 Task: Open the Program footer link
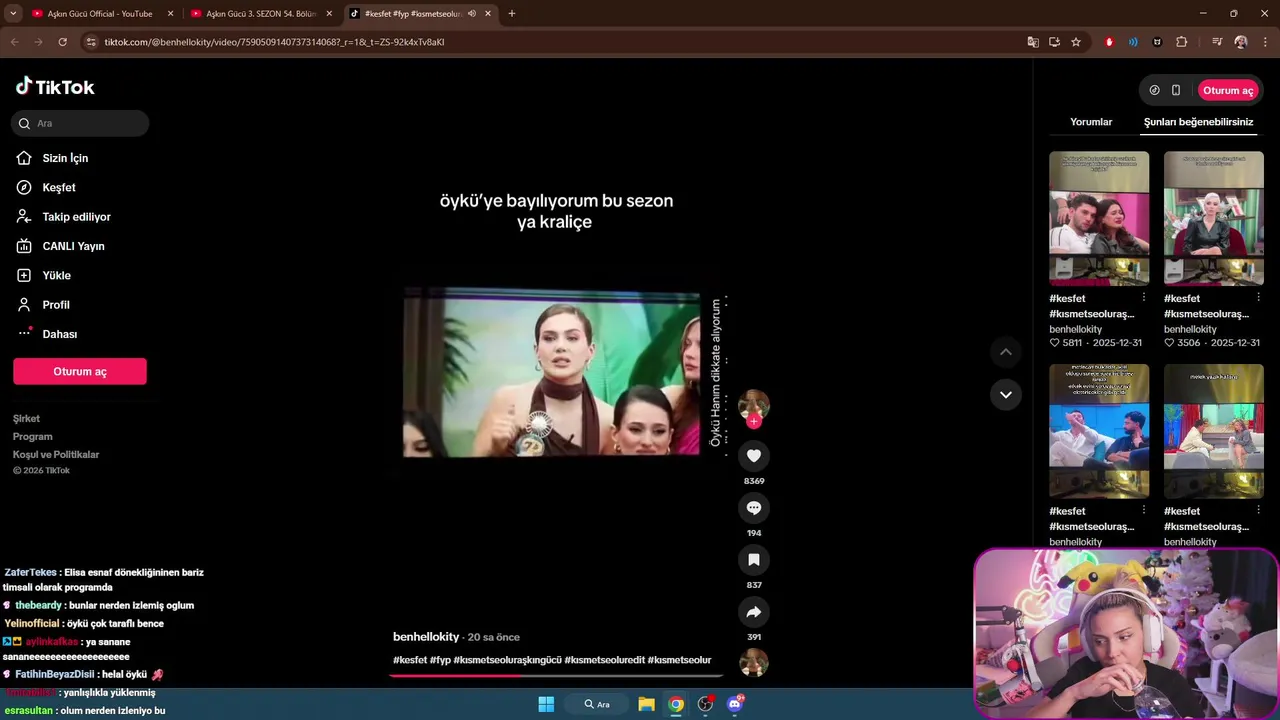32,437
